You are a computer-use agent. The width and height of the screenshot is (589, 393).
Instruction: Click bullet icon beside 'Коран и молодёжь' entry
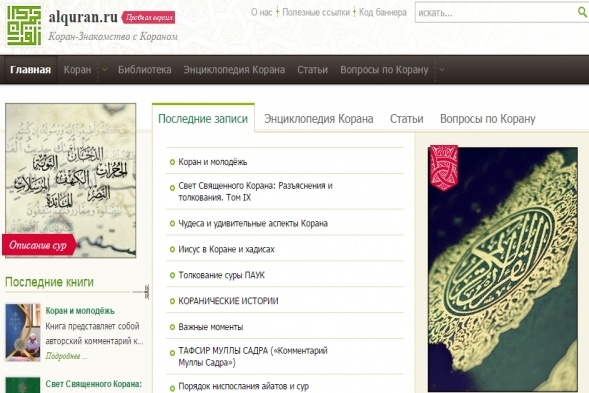(x=172, y=162)
